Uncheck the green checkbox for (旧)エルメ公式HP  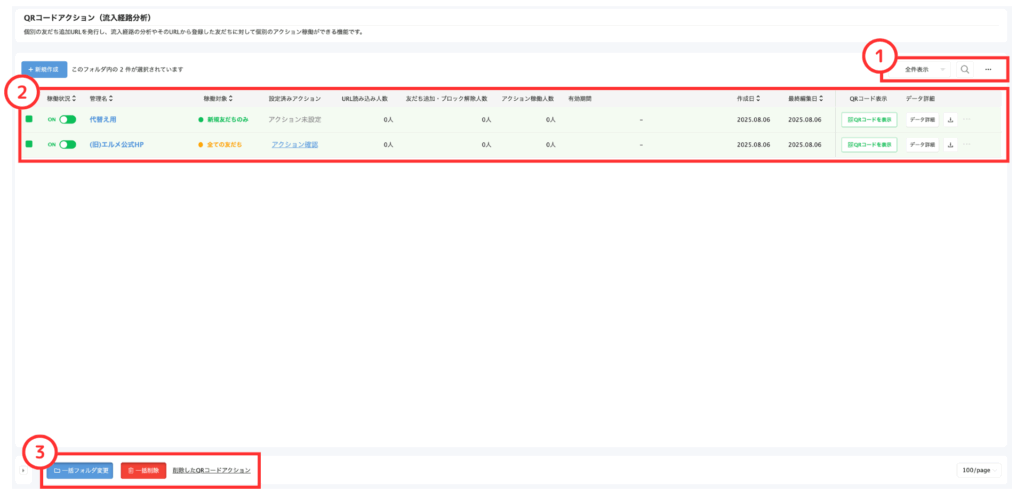point(29,144)
